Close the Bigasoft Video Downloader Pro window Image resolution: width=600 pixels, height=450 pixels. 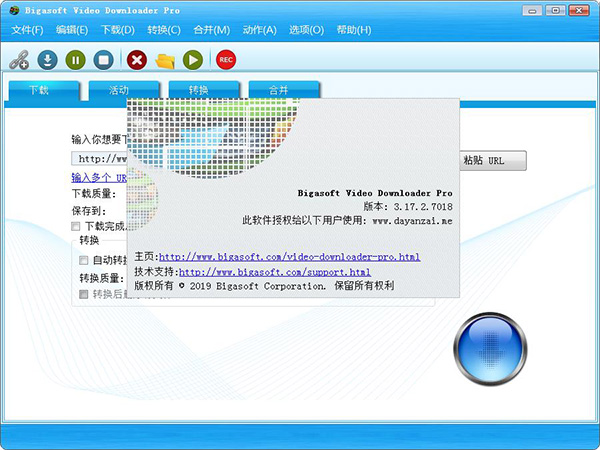579,10
